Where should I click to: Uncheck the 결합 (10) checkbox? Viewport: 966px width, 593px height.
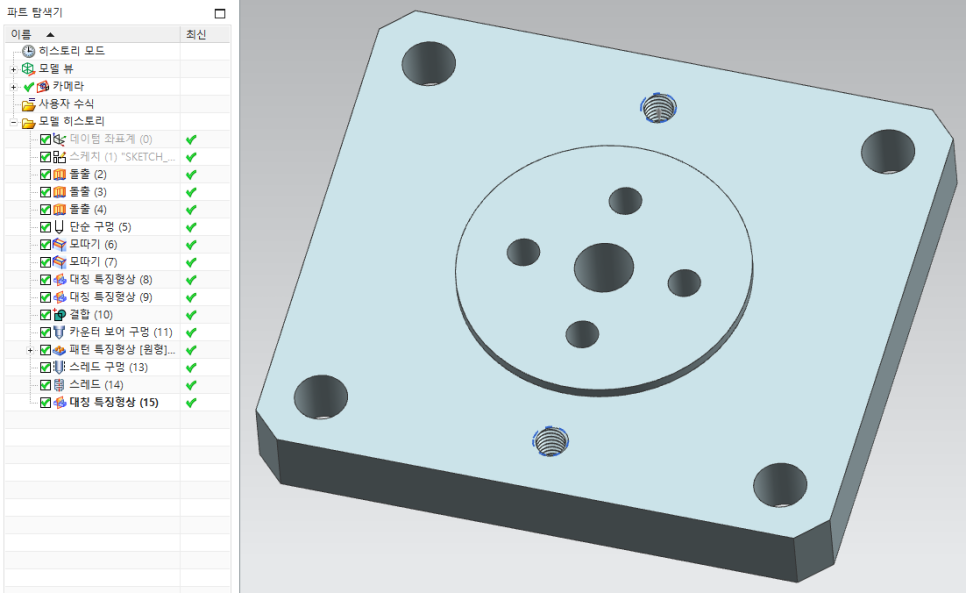tap(46, 315)
